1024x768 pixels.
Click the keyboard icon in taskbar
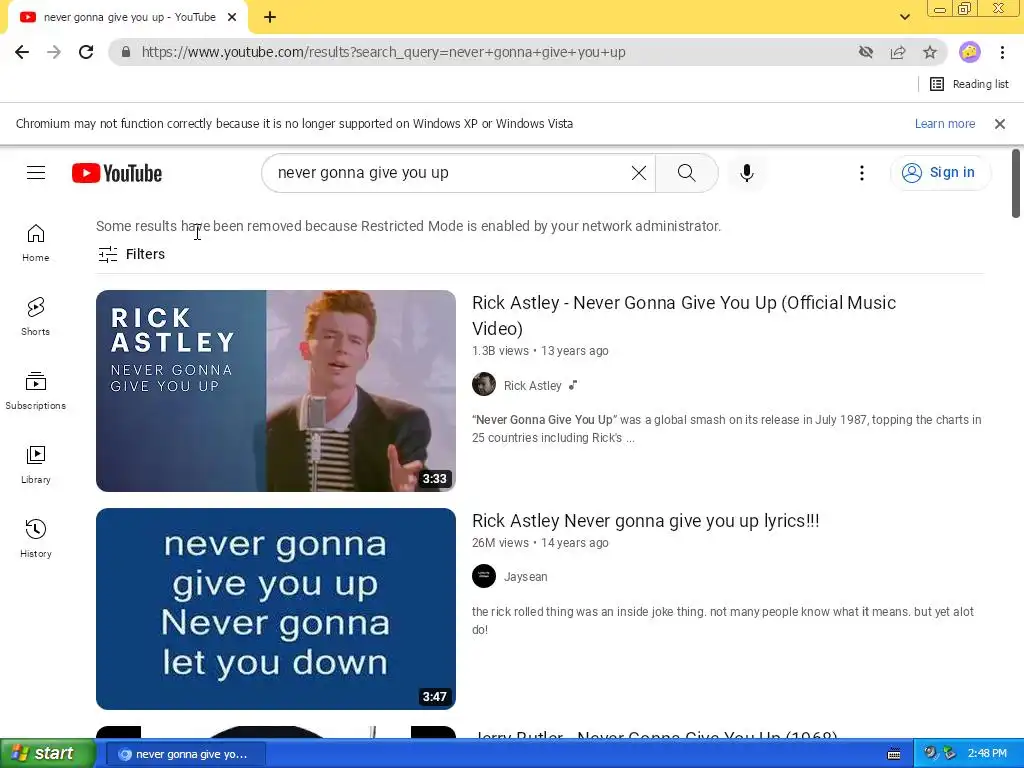[894, 754]
